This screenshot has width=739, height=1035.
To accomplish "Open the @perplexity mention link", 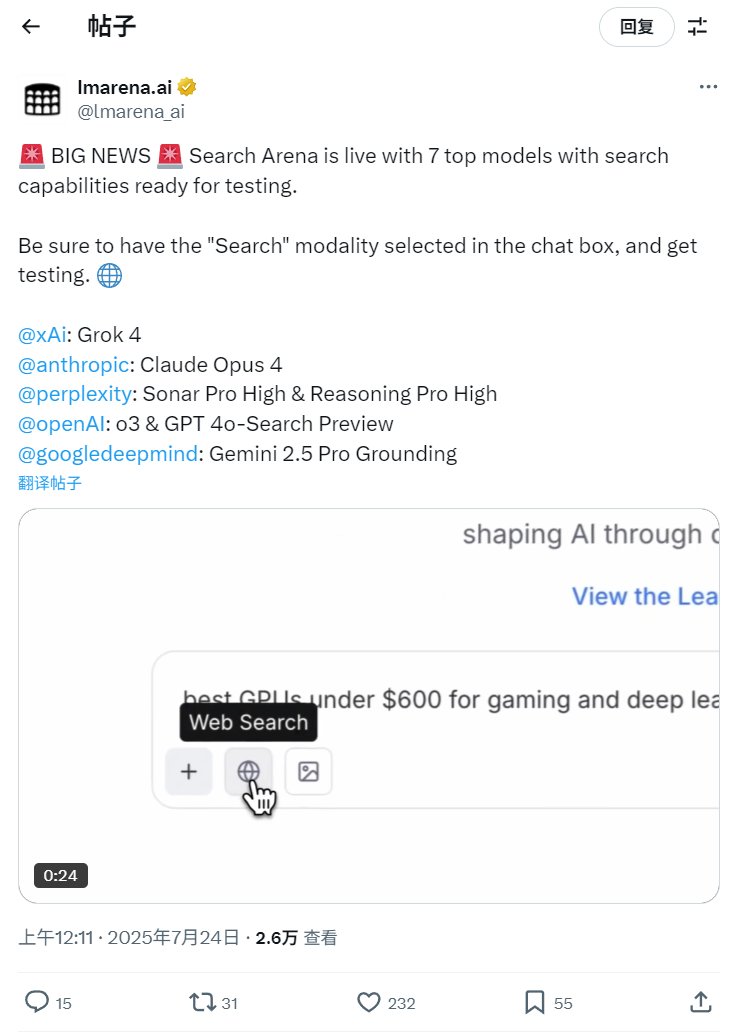I will tap(75, 394).
